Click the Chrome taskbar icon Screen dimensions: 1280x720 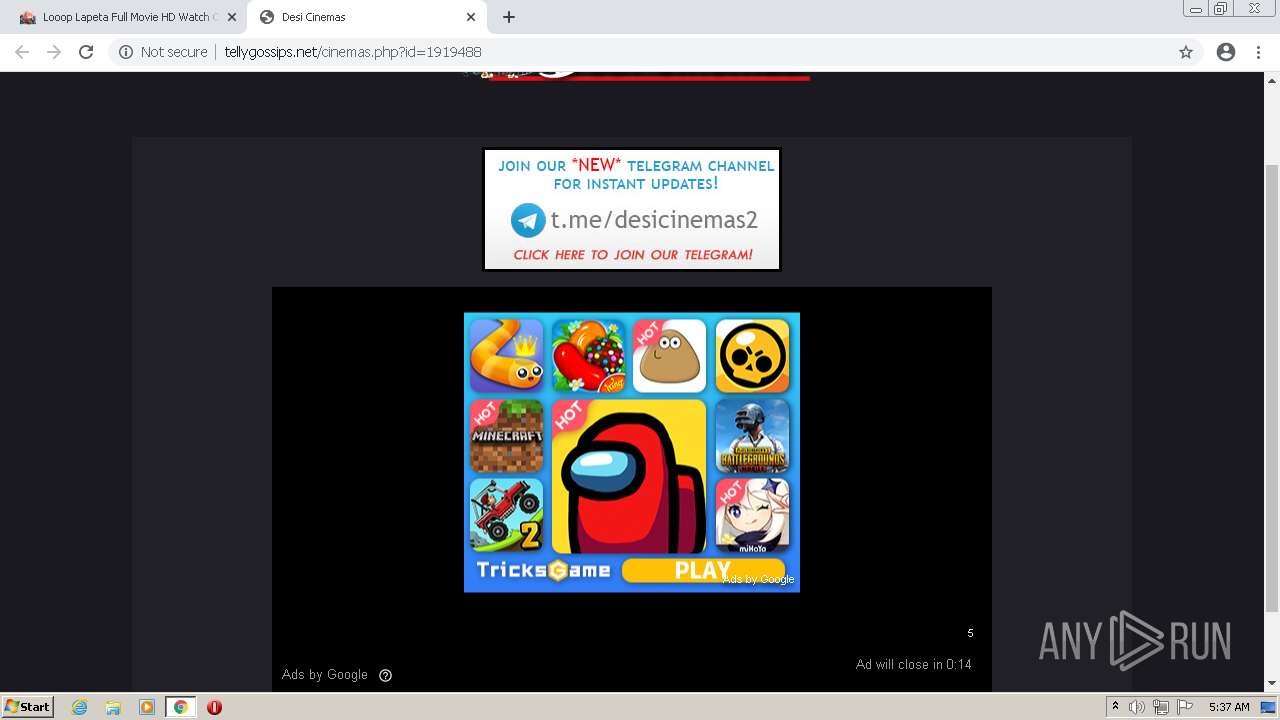[x=181, y=707]
